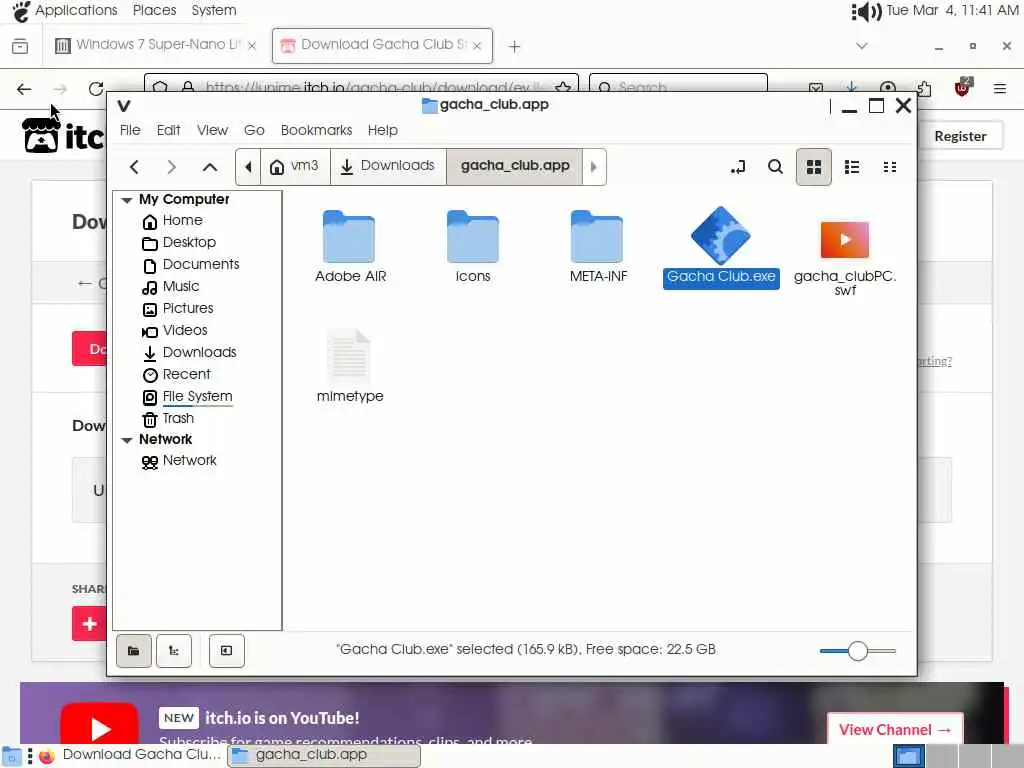1024x768 pixels.
Task: Collapse the My Computer section
Action: coord(127,200)
